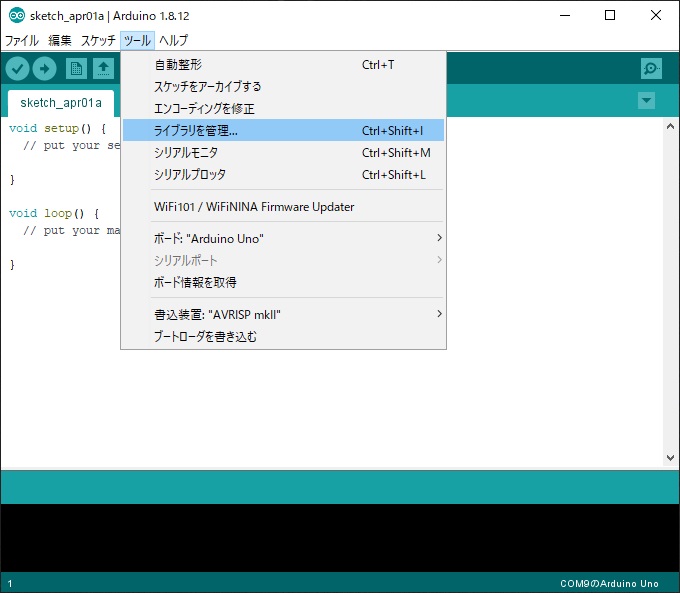The height and width of the screenshot is (593, 680).
Task: Minimize the Arduino window
Action: click(x=565, y=16)
